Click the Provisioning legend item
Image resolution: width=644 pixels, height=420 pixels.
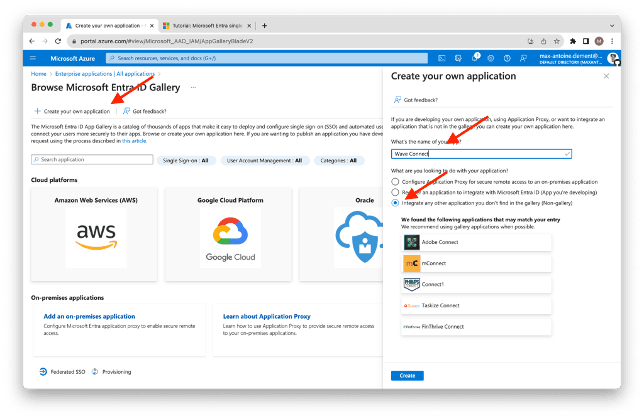[111, 372]
